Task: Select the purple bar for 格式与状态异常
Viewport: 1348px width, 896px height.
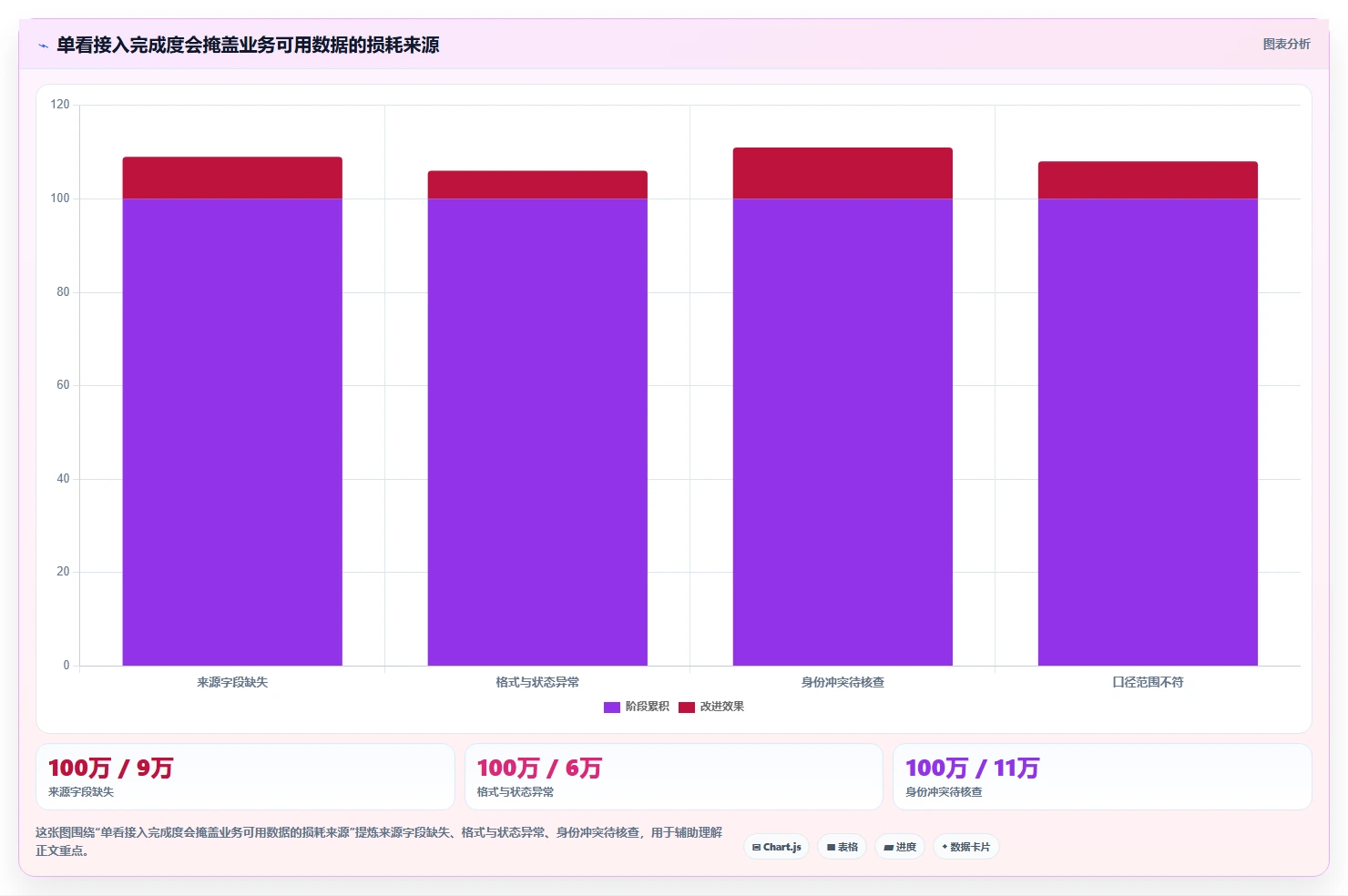Action: pos(537,432)
